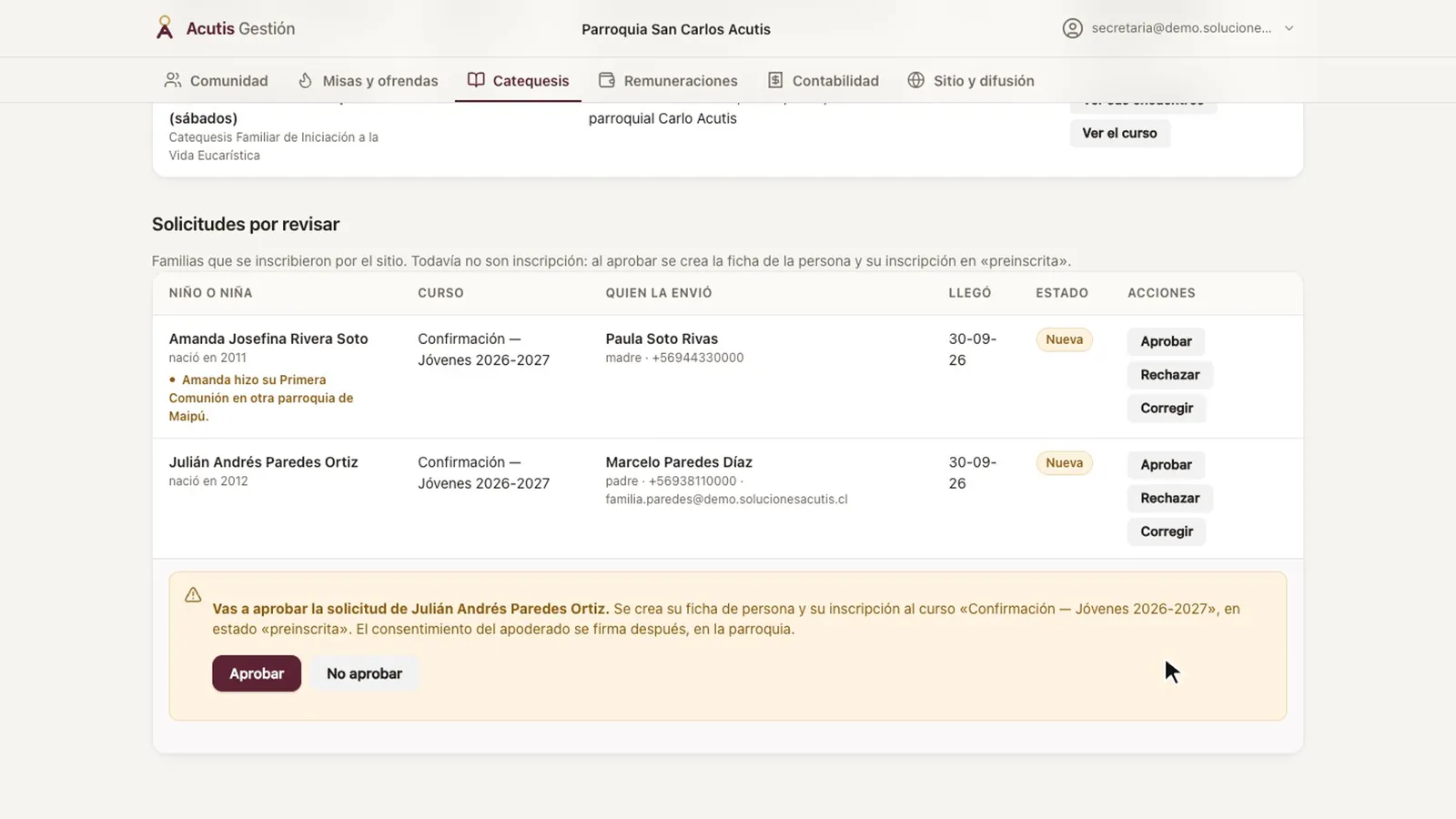The height and width of the screenshot is (819, 1456).
Task: Confirm with the dark Aprobar button
Action: pos(257,673)
